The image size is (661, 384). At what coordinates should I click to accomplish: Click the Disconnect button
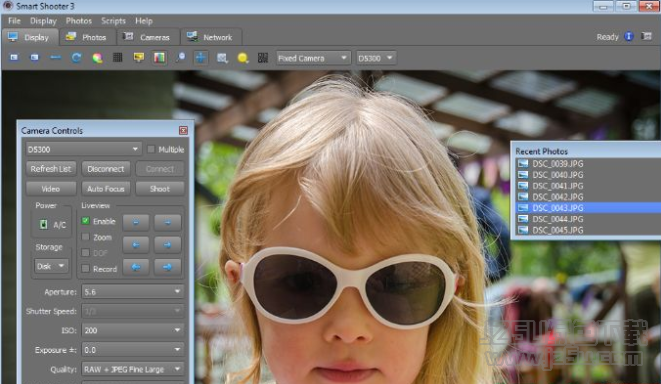point(106,169)
